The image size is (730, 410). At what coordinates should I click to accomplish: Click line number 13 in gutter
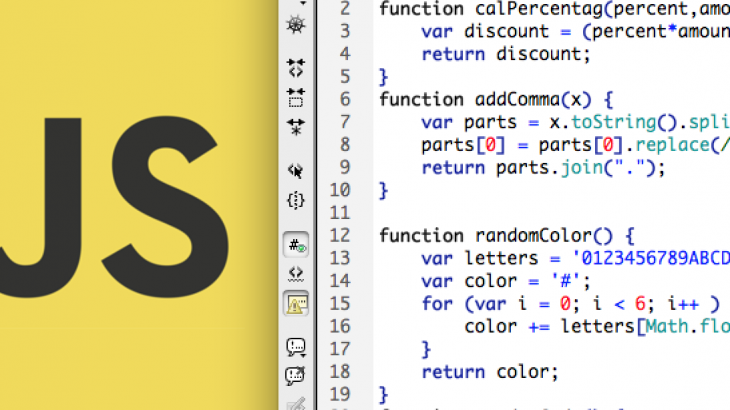pyautogui.click(x=340, y=258)
